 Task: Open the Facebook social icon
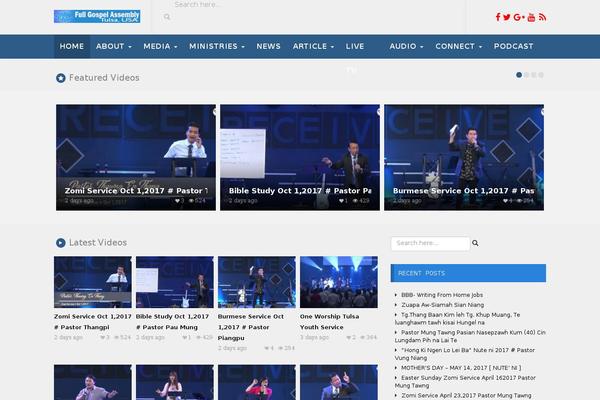click(x=498, y=17)
